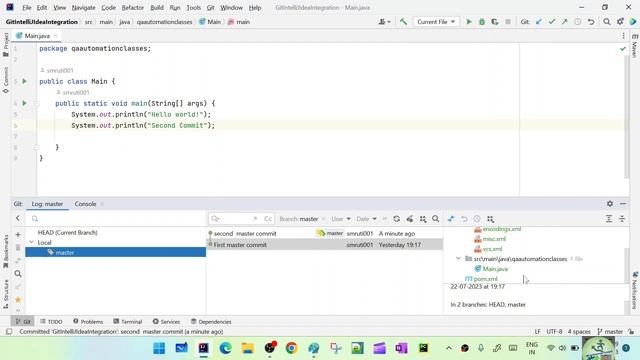Viewport: 640px width, 360px height.
Task: Click Group By icon in changes pane
Action: pos(490,219)
